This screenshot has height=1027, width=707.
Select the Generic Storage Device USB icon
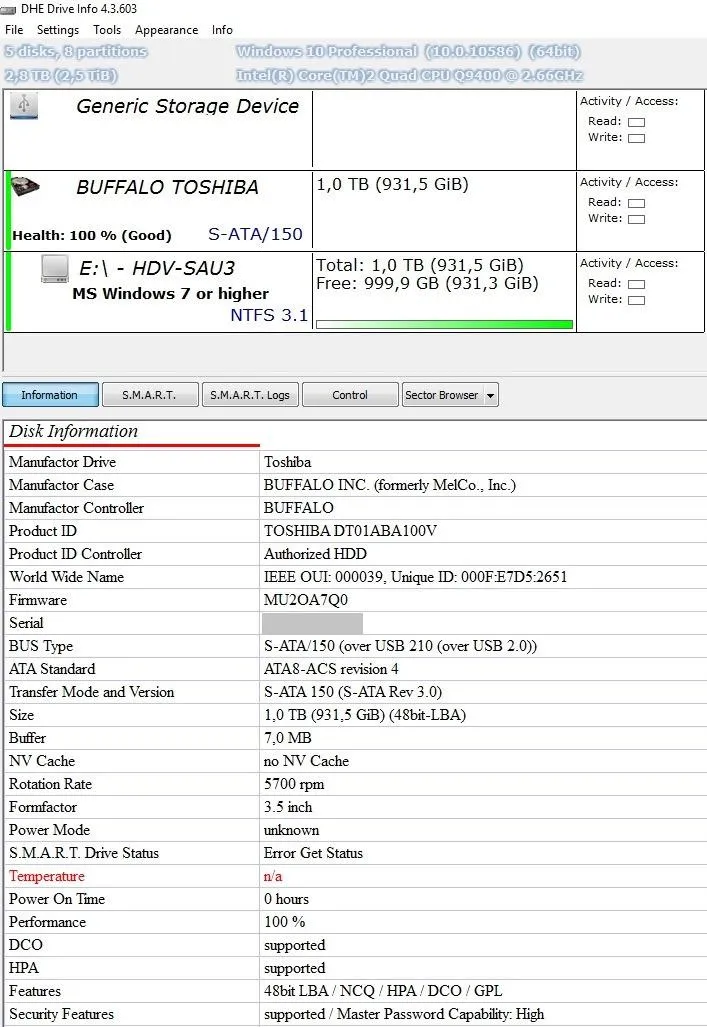(x=24, y=105)
